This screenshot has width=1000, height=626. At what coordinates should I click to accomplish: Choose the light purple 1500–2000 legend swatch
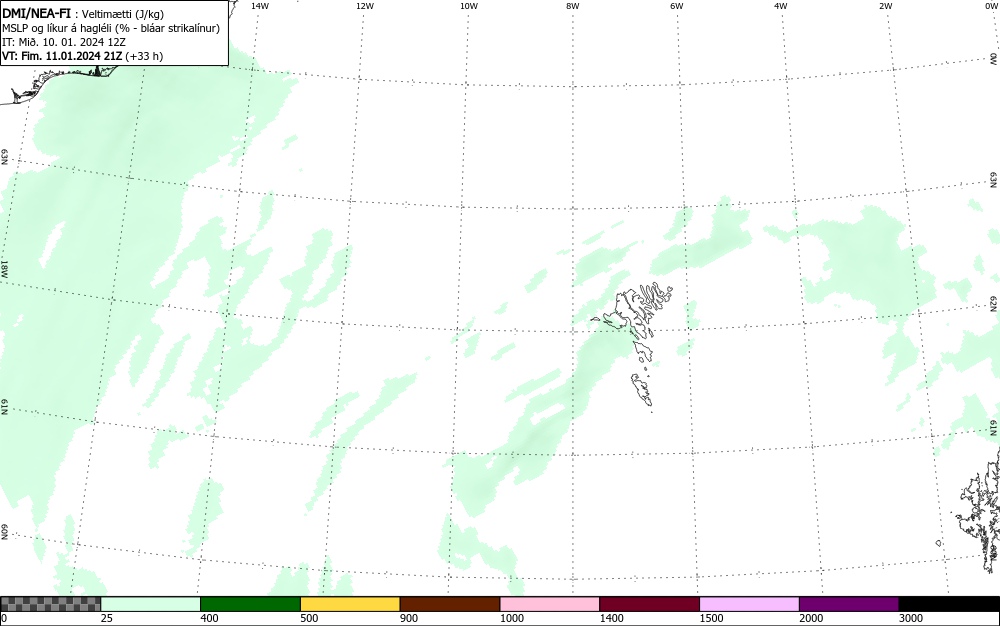point(749,604)
